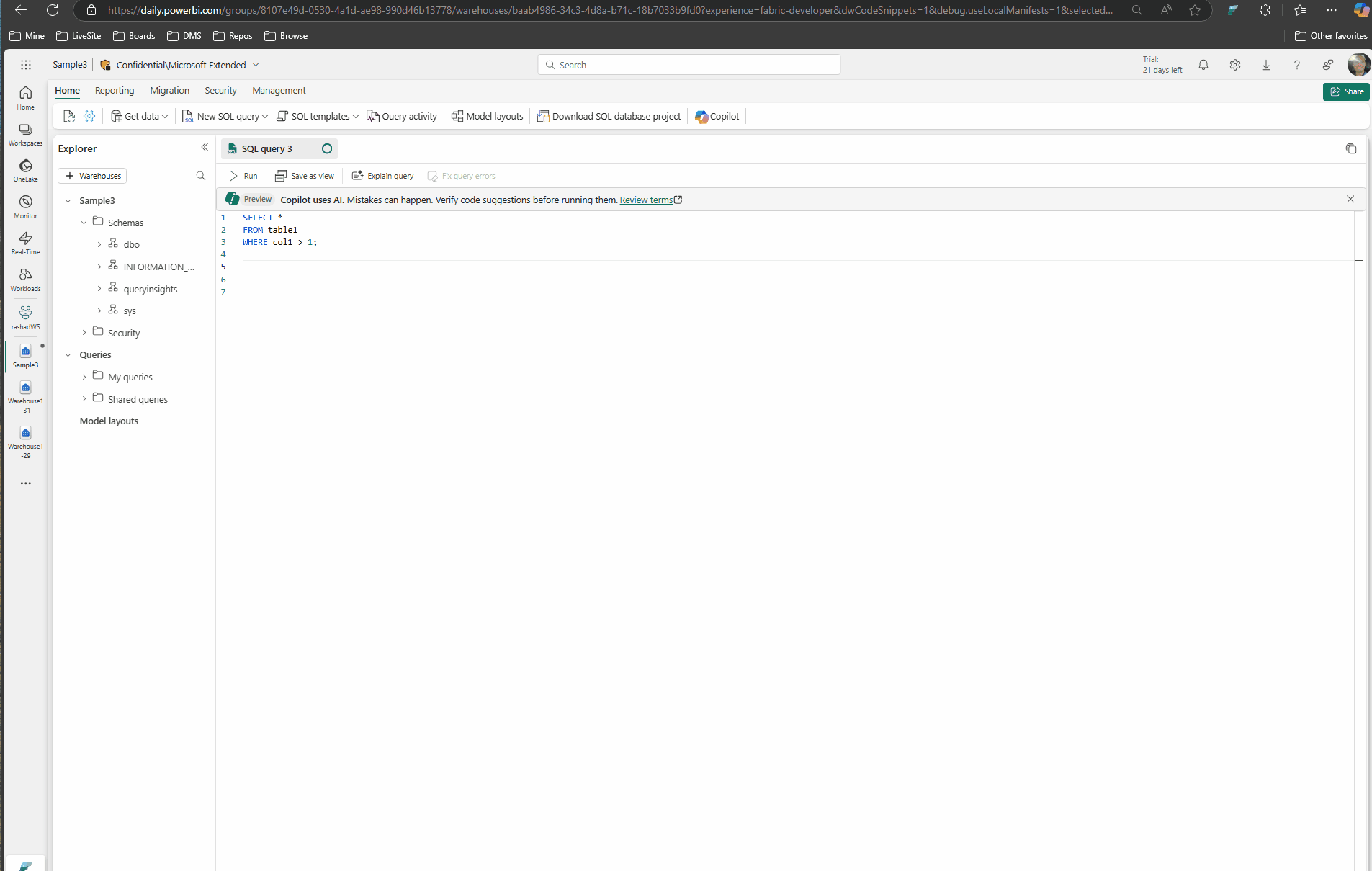The image size is (1372, 871).
Task: Switch to the Migration tab
Action: click(x=169, y=90)
